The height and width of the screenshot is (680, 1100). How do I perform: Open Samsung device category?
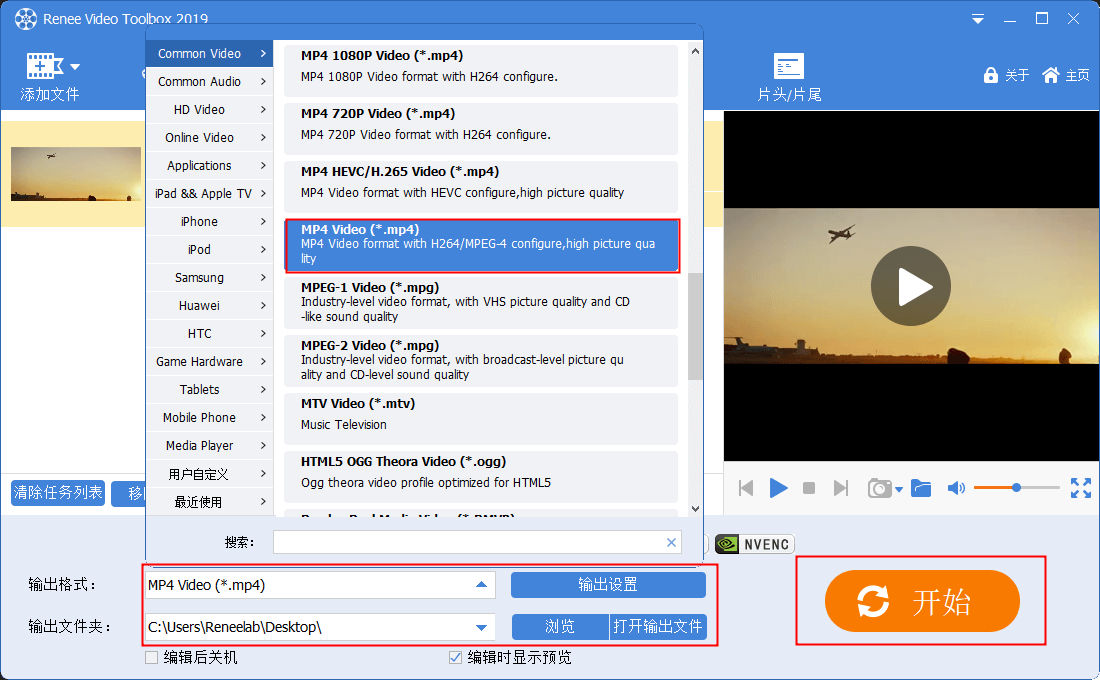210,278
